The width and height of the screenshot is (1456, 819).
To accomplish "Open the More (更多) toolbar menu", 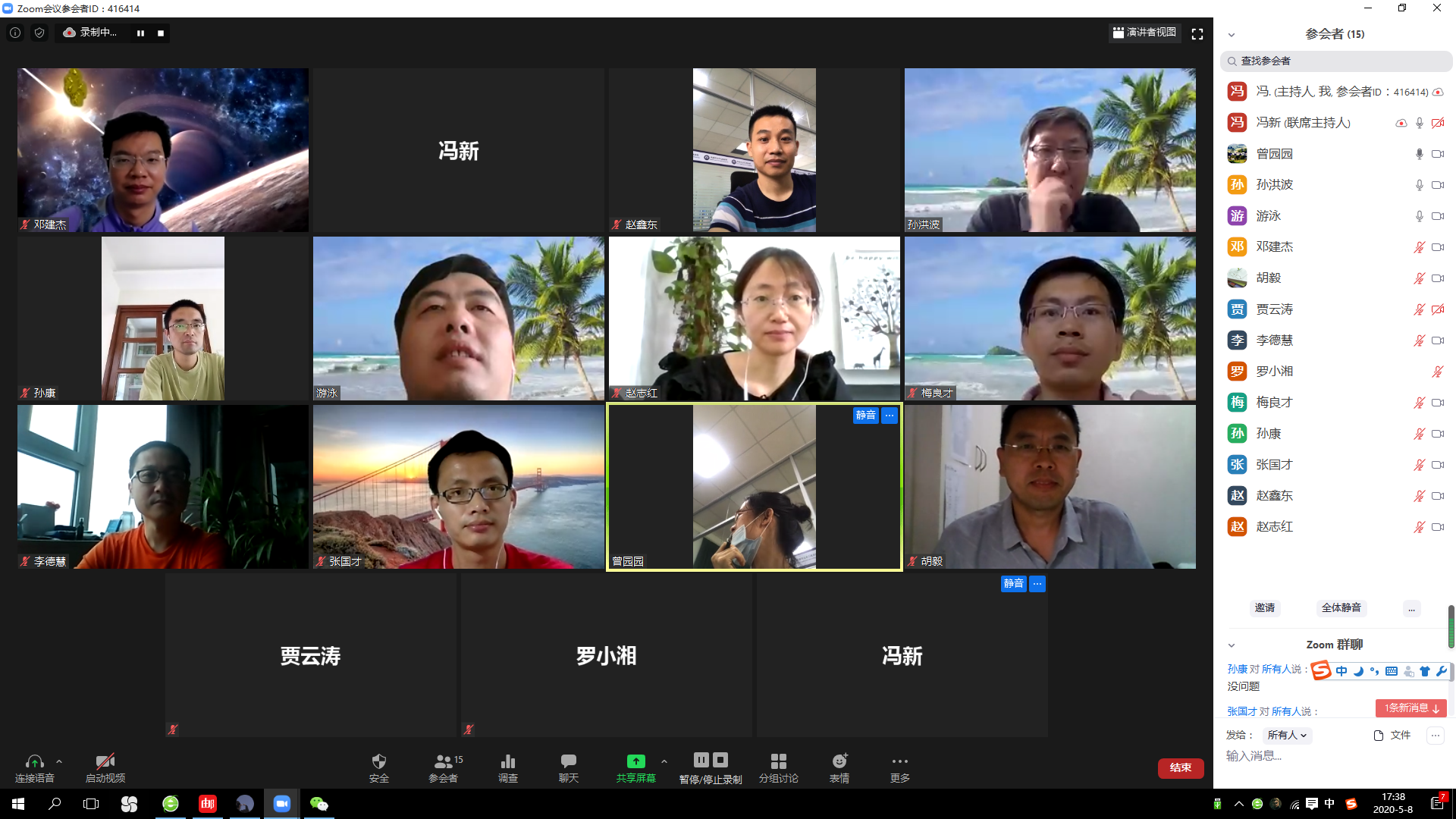I will pyautogui.click(x=899, y=761).
